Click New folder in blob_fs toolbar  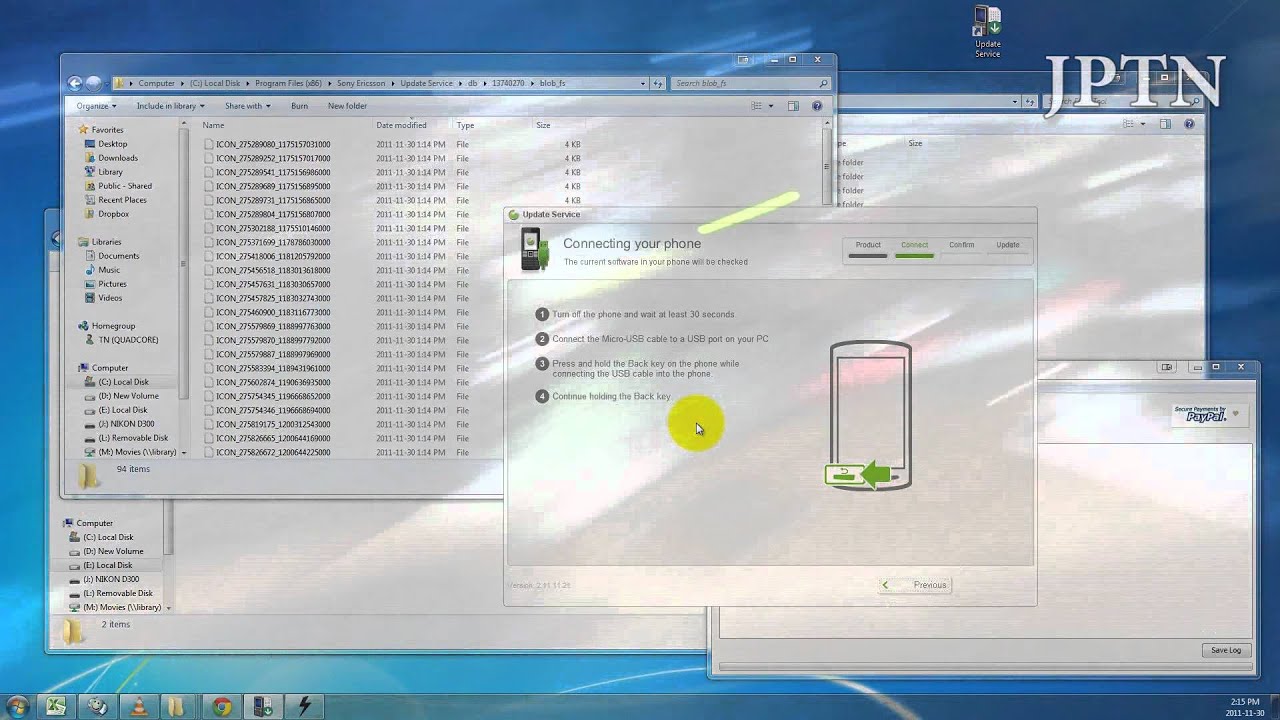pyautogui.click(x=347, y=106)
